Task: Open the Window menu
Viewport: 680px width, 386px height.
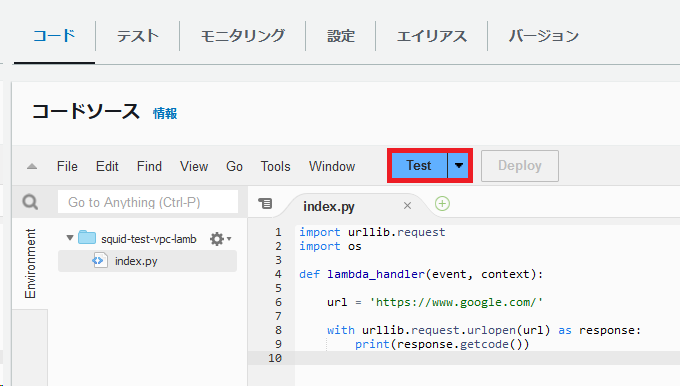Action: 332,166
